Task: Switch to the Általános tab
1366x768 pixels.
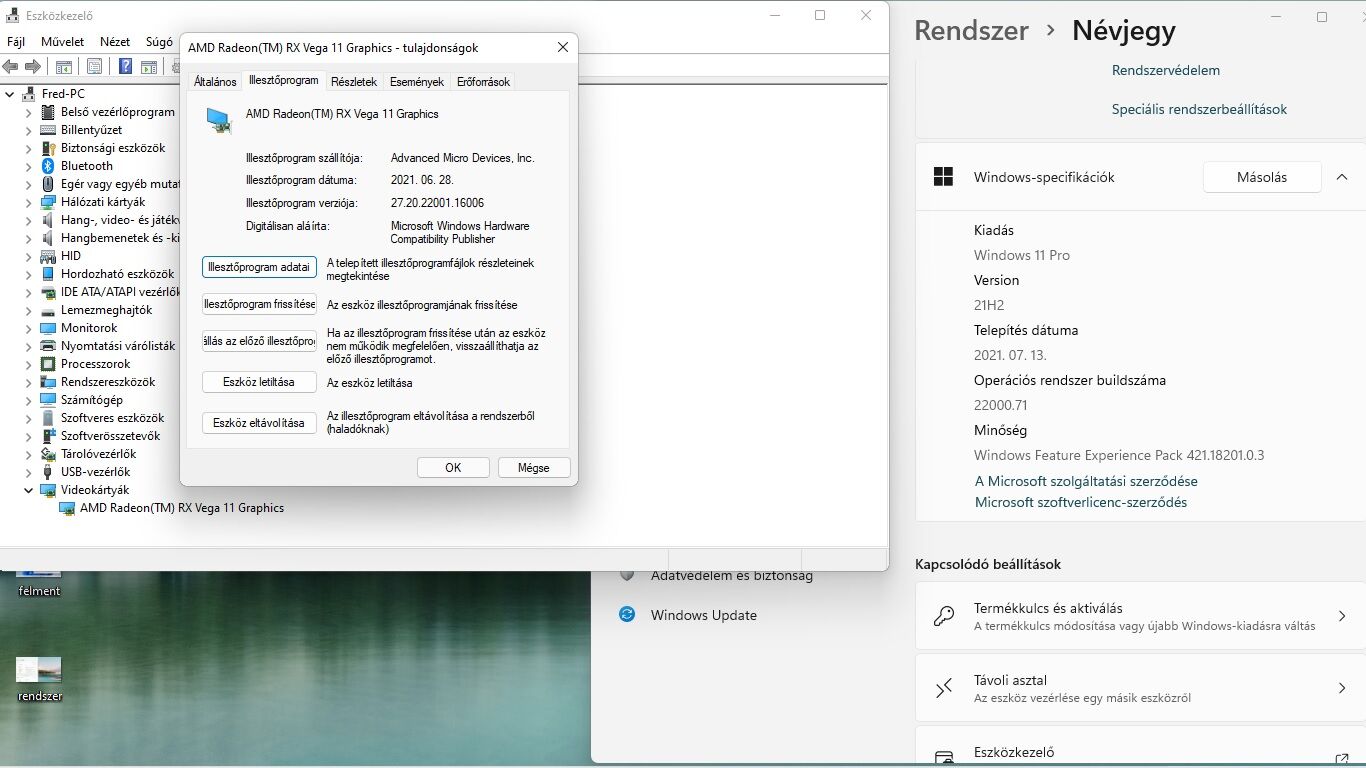Action: tap(215, 82)
